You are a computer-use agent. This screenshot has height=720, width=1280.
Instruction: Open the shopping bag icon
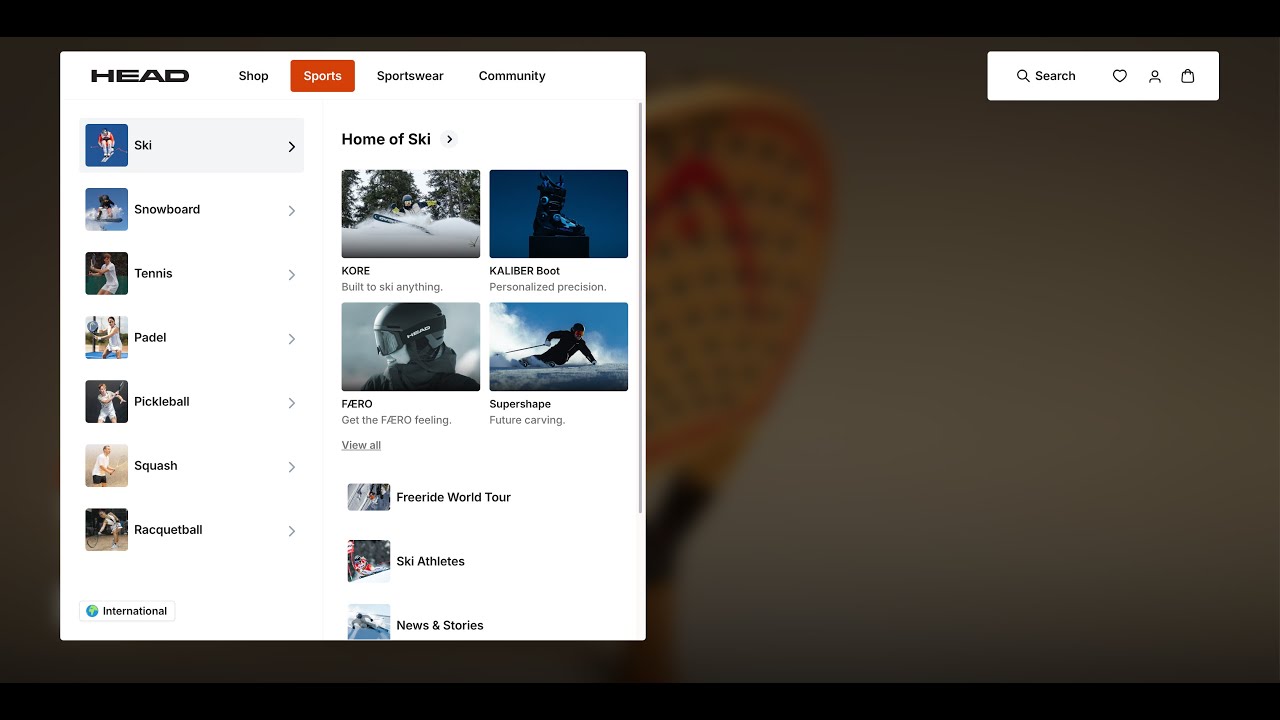coord(1188,76)
